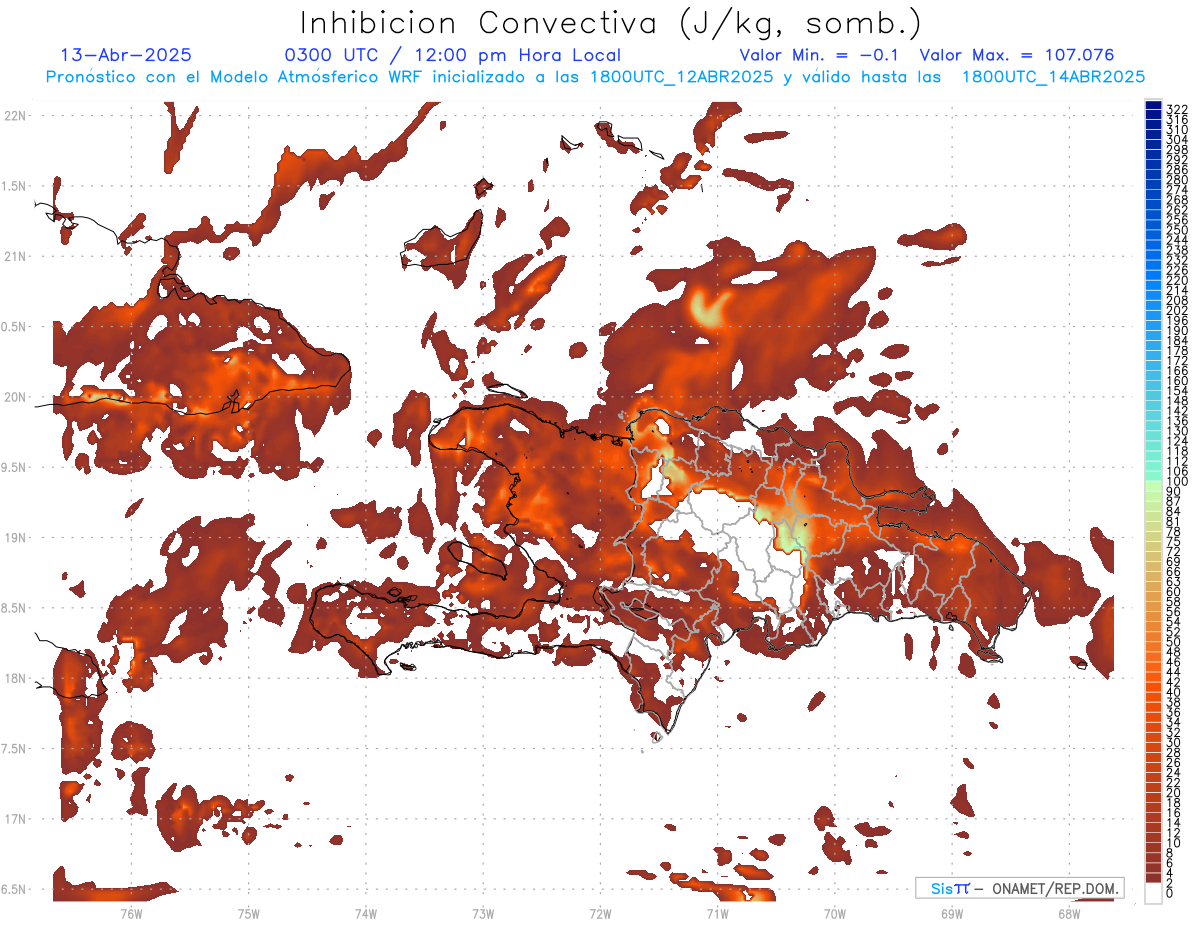Click the "322" value on the color scale
This screenshot has height=927, width=1200.
[x=1177, y=108]
